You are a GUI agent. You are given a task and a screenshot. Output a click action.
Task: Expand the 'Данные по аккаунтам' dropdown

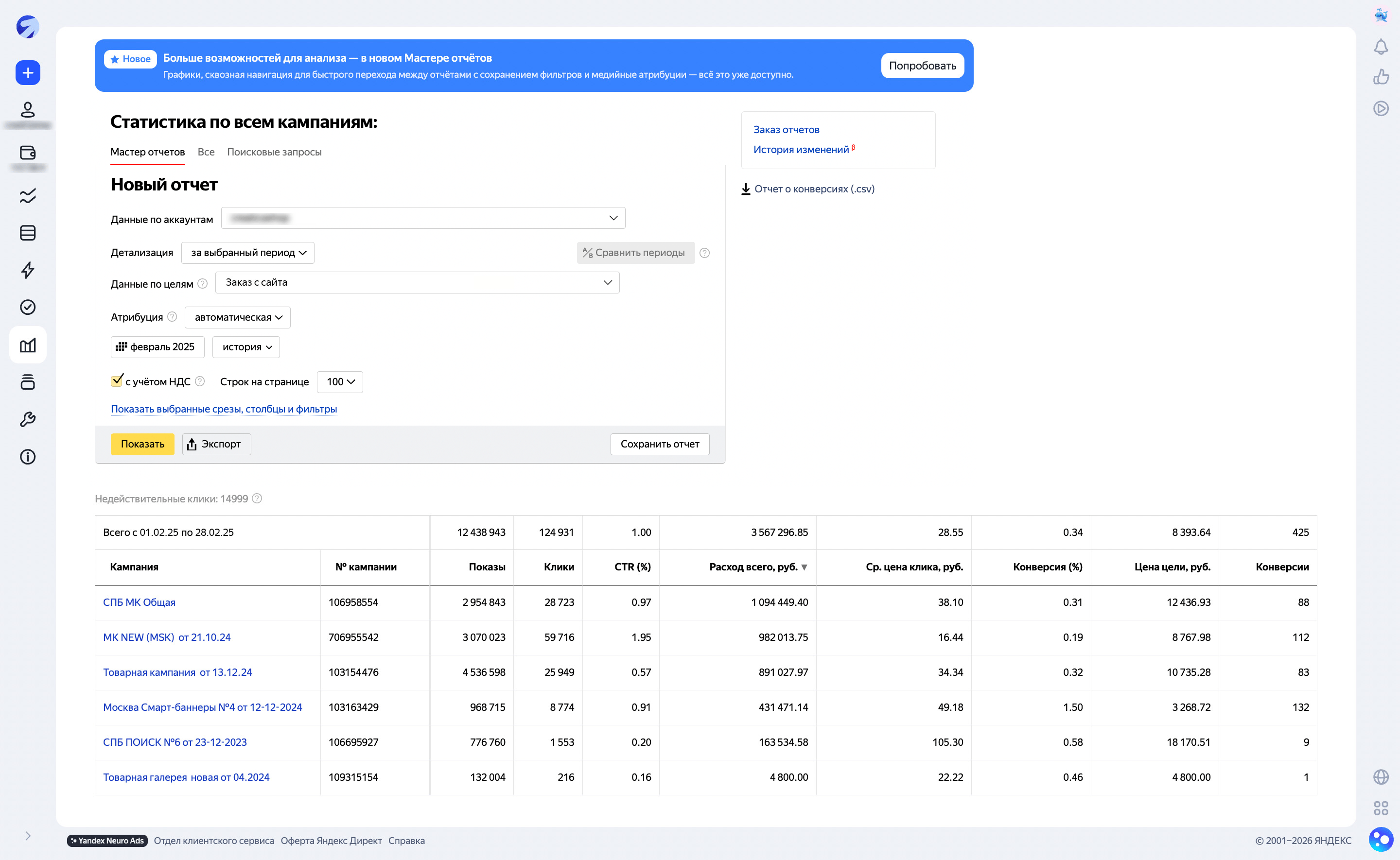[x=423, y=219]
